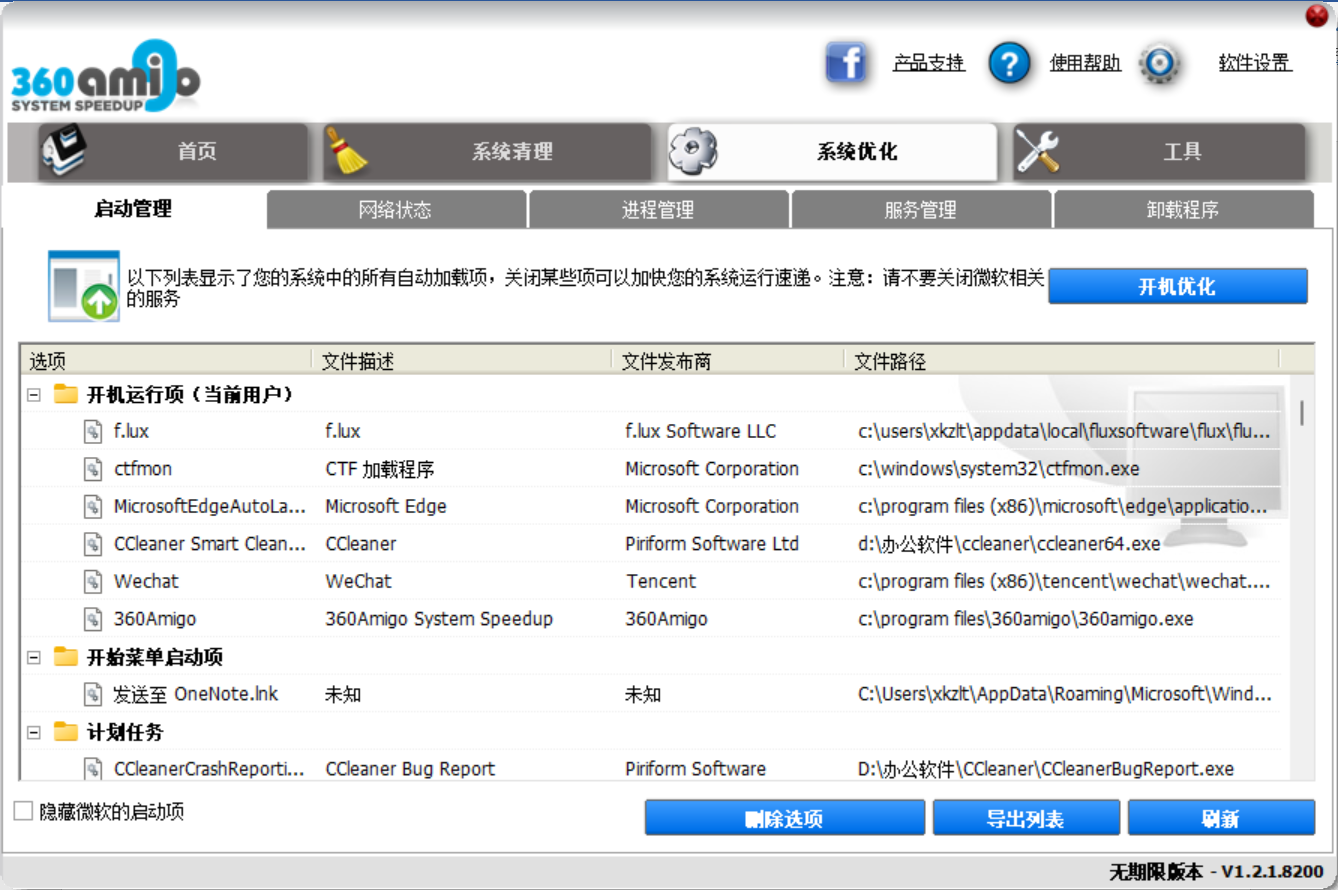Click the Facebook icon

point(846,63)
